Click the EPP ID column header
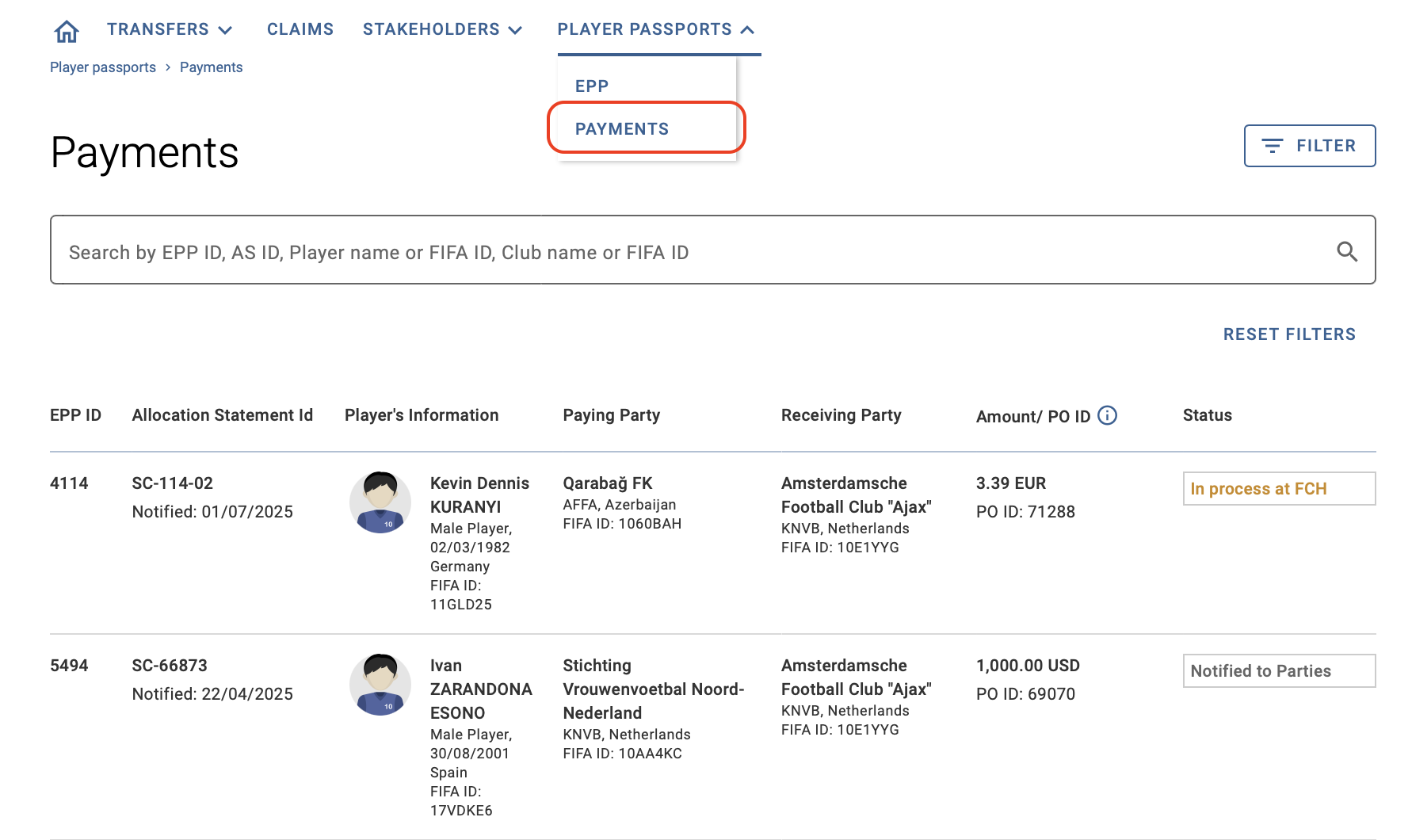This screenshot has height=840, width=1412. (75, 415)
